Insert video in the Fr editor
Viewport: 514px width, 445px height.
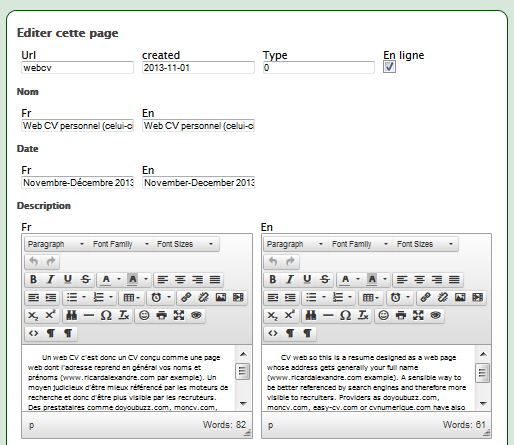click(238, 297)
